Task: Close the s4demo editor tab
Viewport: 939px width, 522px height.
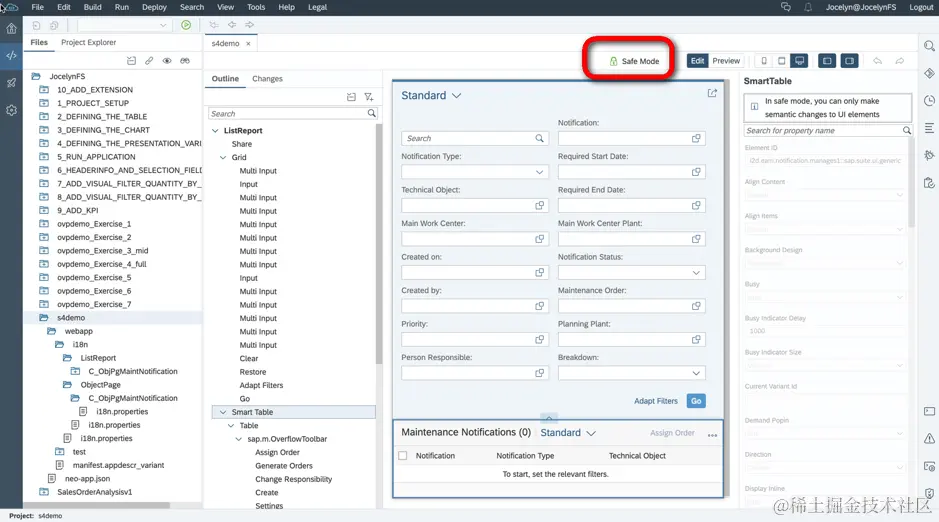Action: [x=248, y=44]
